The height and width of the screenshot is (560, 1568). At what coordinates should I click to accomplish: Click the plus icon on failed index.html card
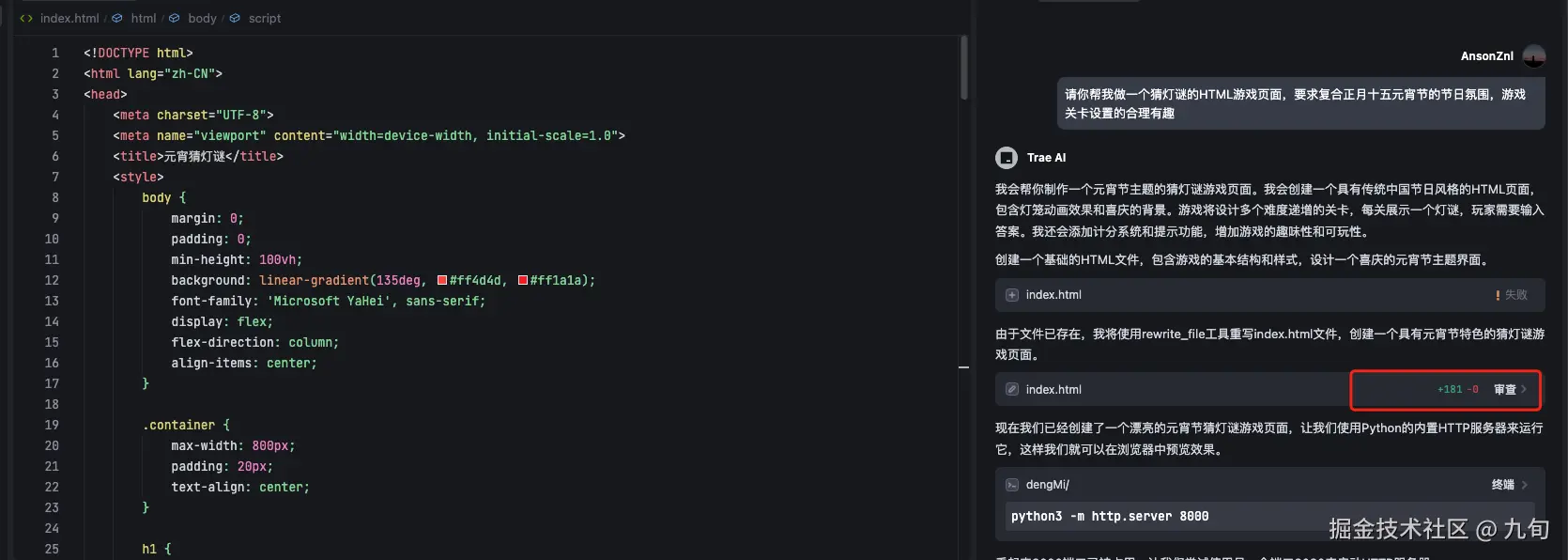[x=1012, y=295]
